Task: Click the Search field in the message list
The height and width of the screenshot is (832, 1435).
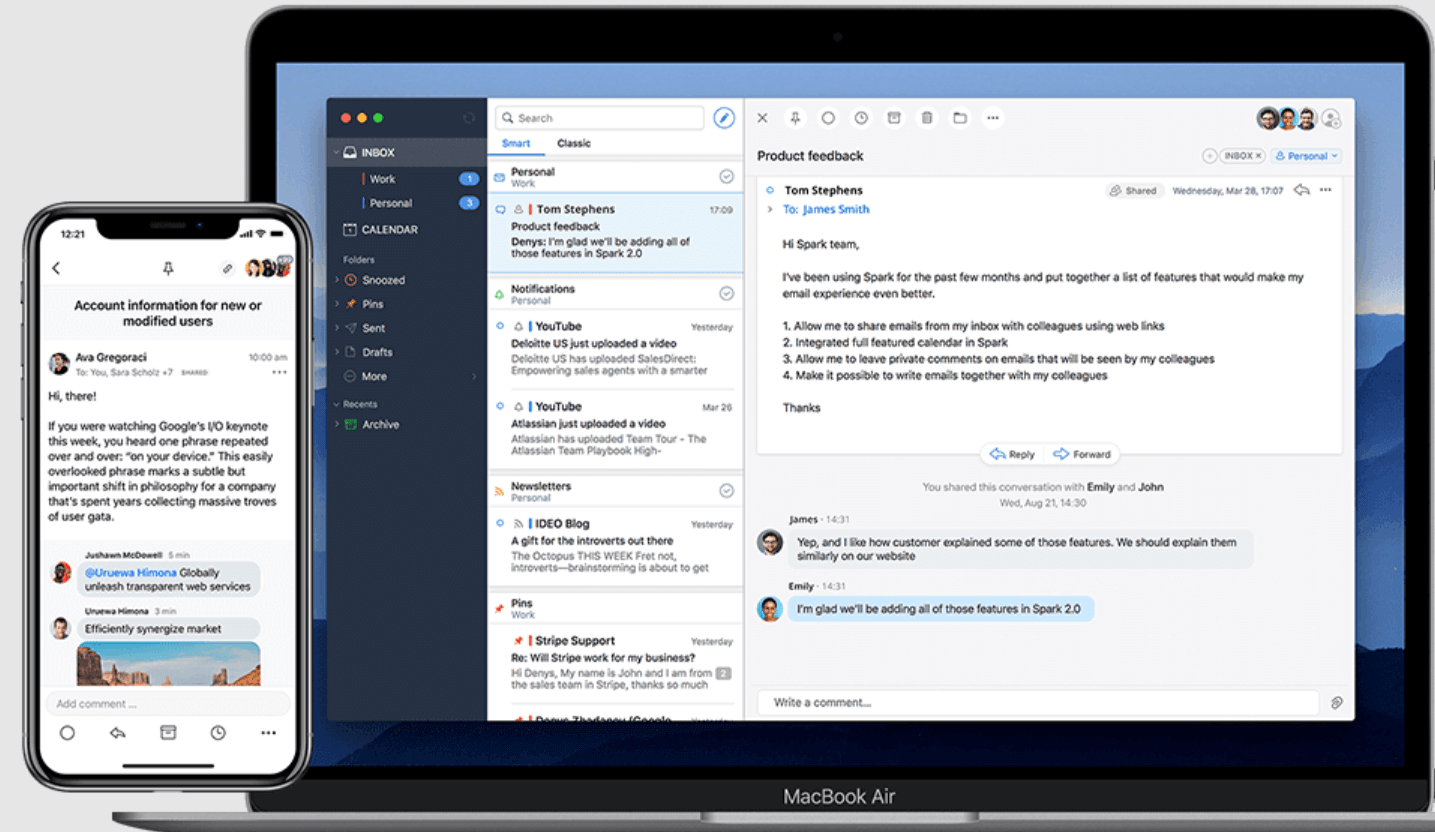Action: pos(600,118)
